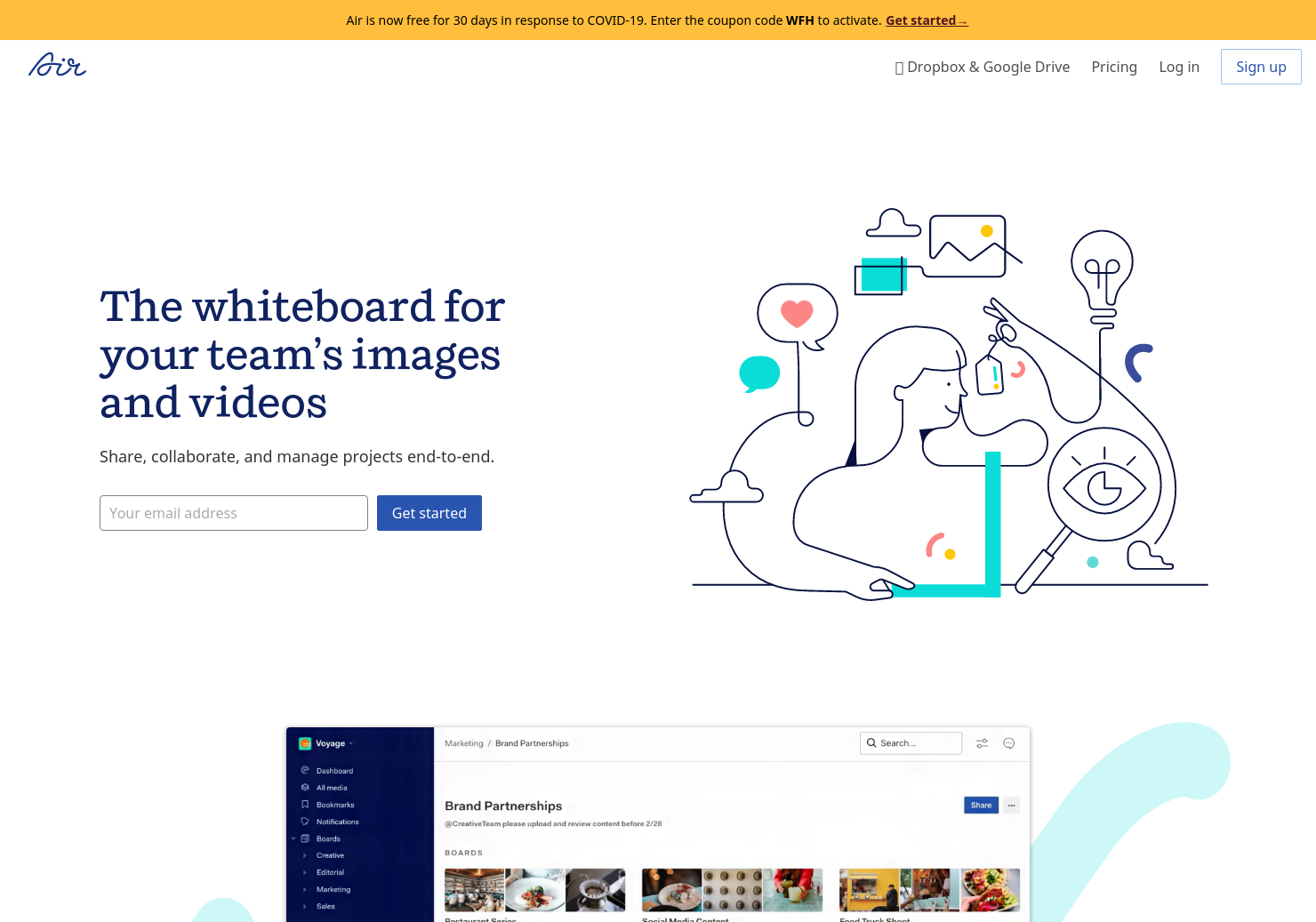Image resolution: width=1316 pixels, height=922 pixels.
Task: Click the Sign up button
Action: (1261, 67)
